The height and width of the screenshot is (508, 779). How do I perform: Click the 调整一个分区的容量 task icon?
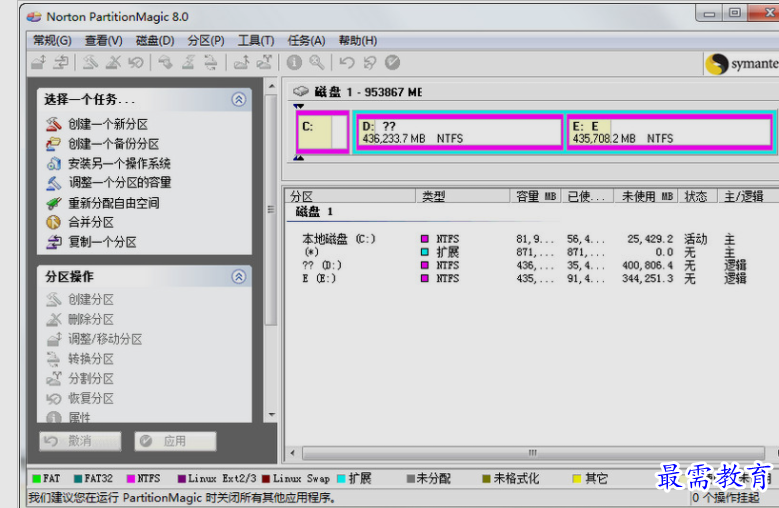[53, 183]
